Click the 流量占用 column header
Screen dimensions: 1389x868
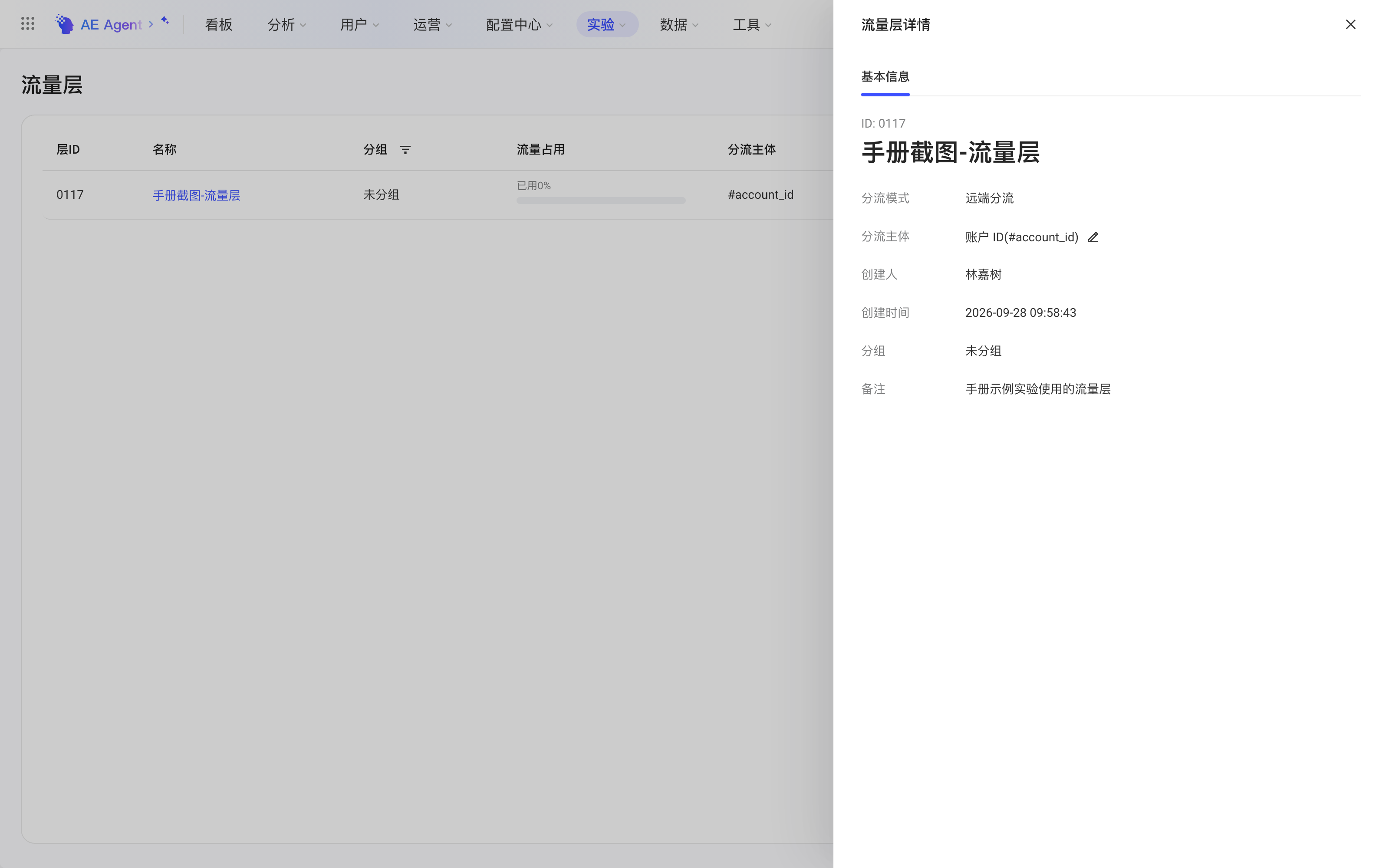541,150
